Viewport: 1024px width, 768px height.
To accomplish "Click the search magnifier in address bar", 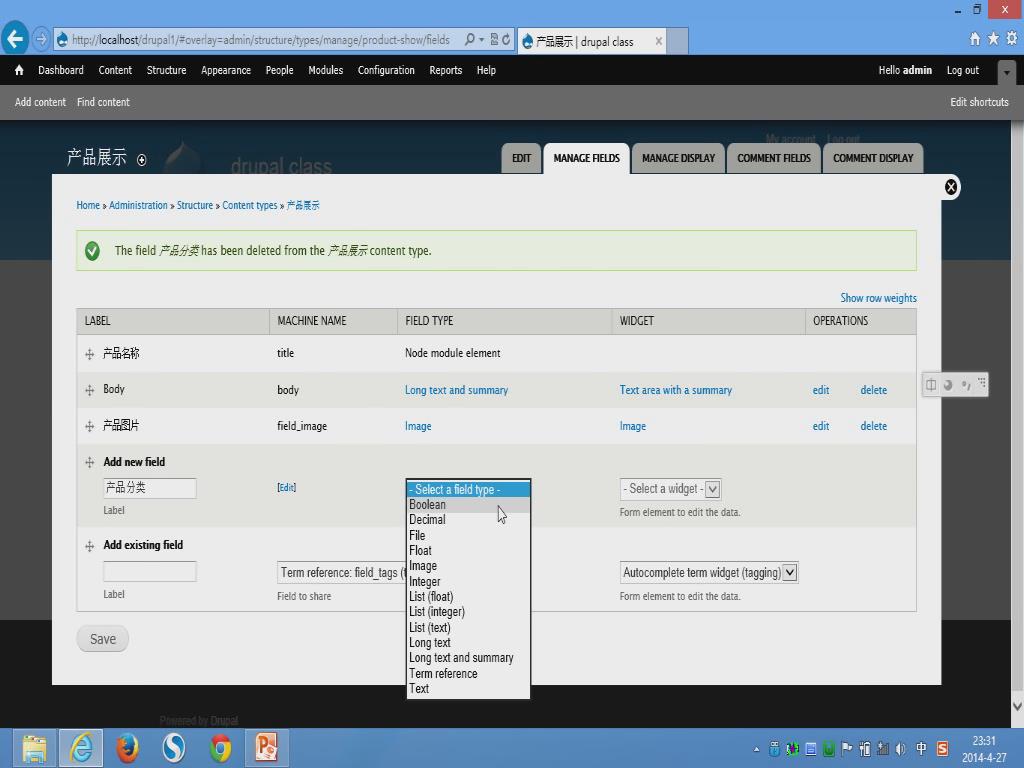I will click(x=470, y=40).
